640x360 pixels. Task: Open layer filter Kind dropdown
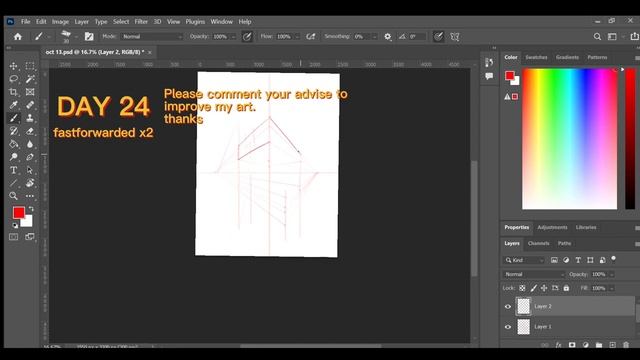point(524,260)
